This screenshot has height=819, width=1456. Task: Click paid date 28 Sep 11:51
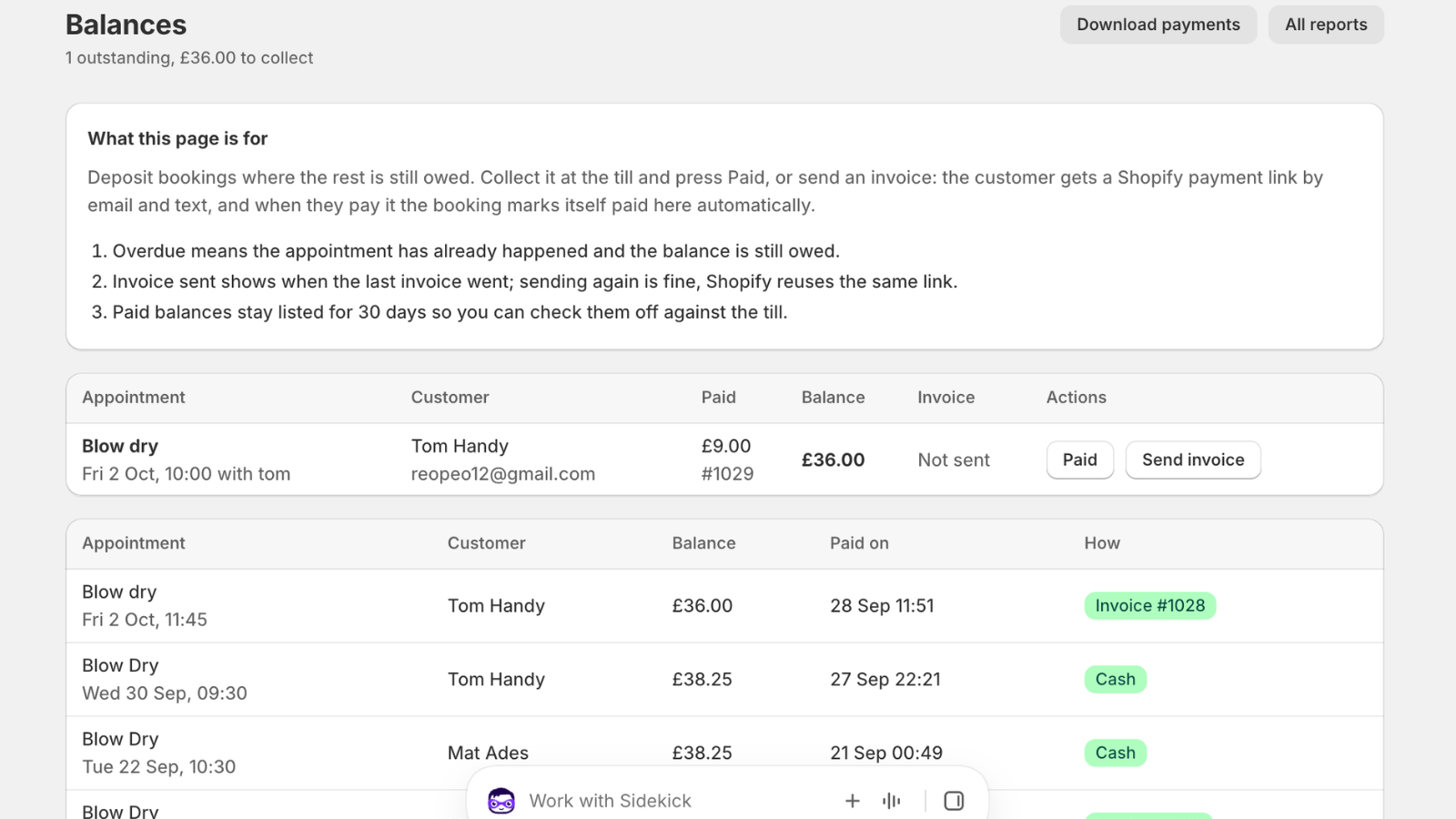(882, 606)
